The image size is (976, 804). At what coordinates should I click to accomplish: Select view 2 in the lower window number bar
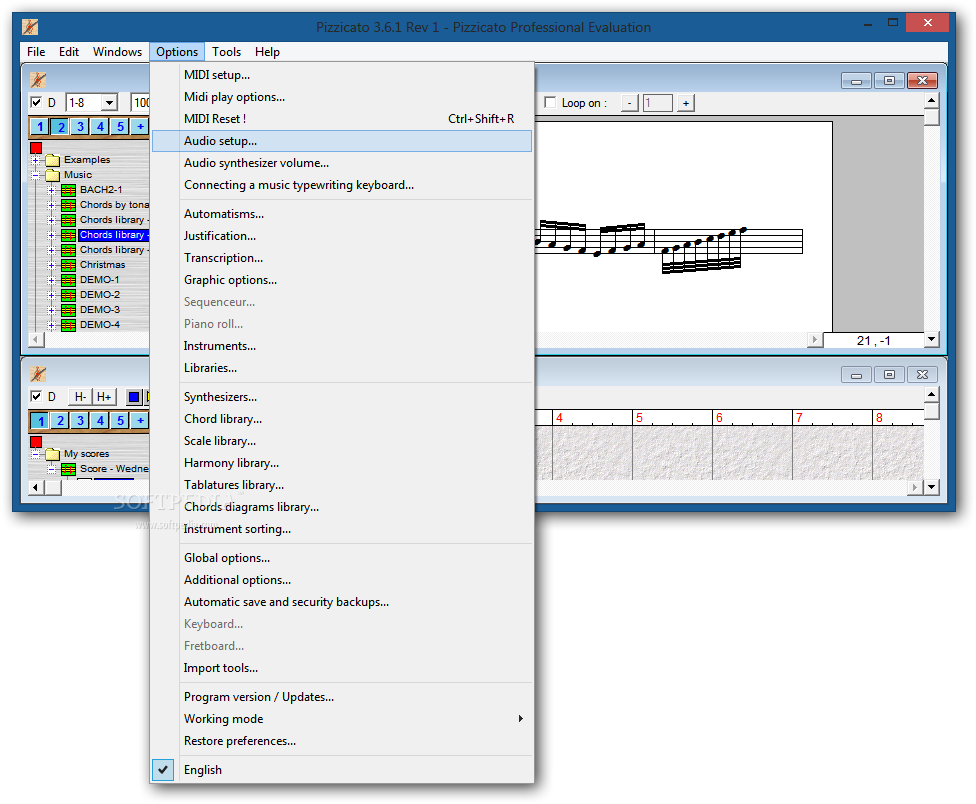60,420
